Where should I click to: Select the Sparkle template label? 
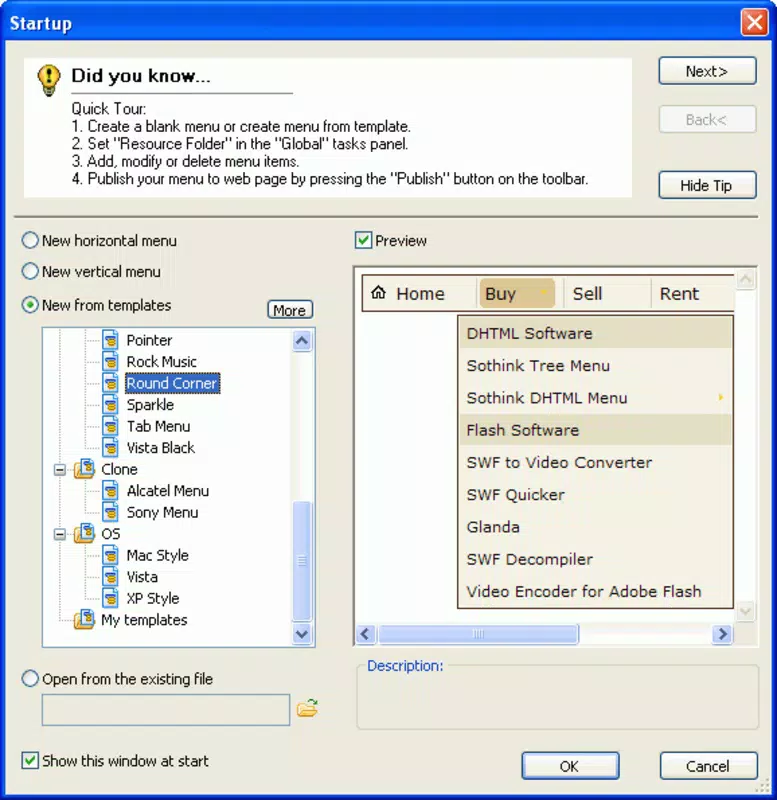pyautogui.click(x=150, y=405)
